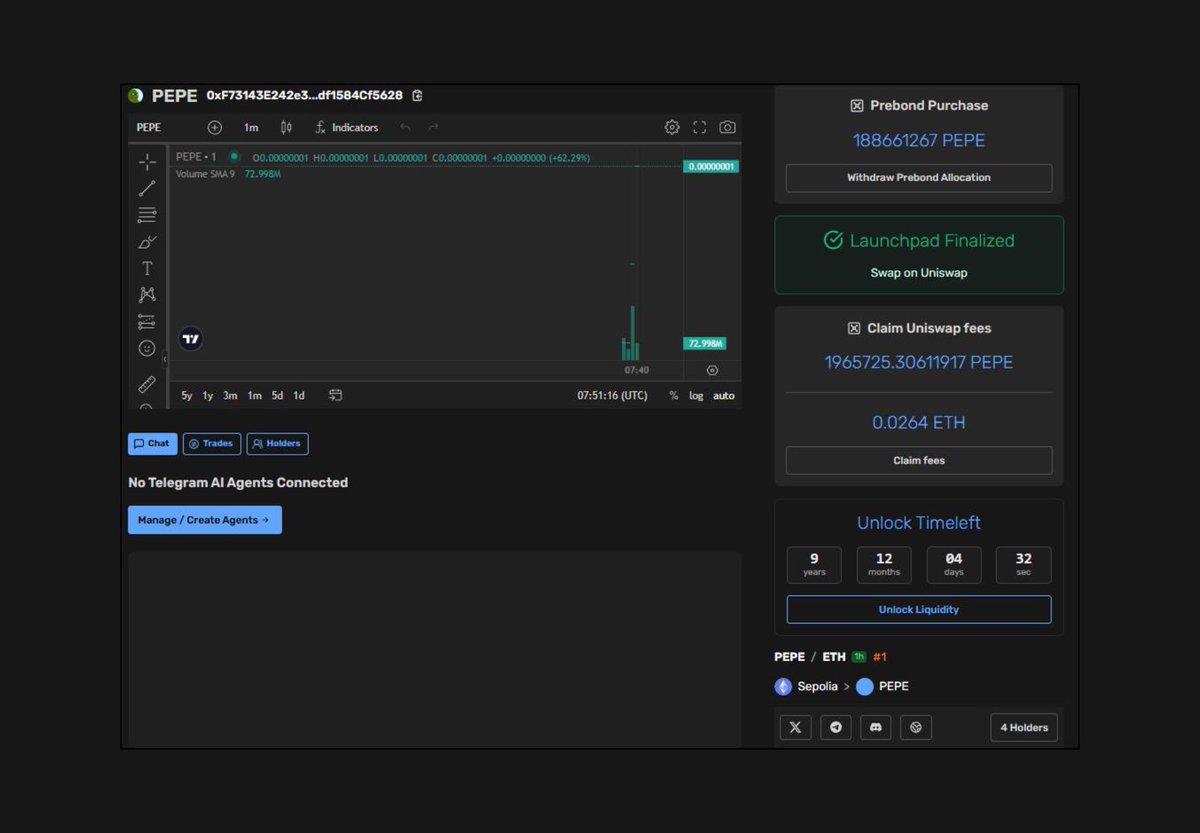Select the crosshair cursor tool
The height and width of the screenshot is (833, 1200).
click(x=147, y=161)
